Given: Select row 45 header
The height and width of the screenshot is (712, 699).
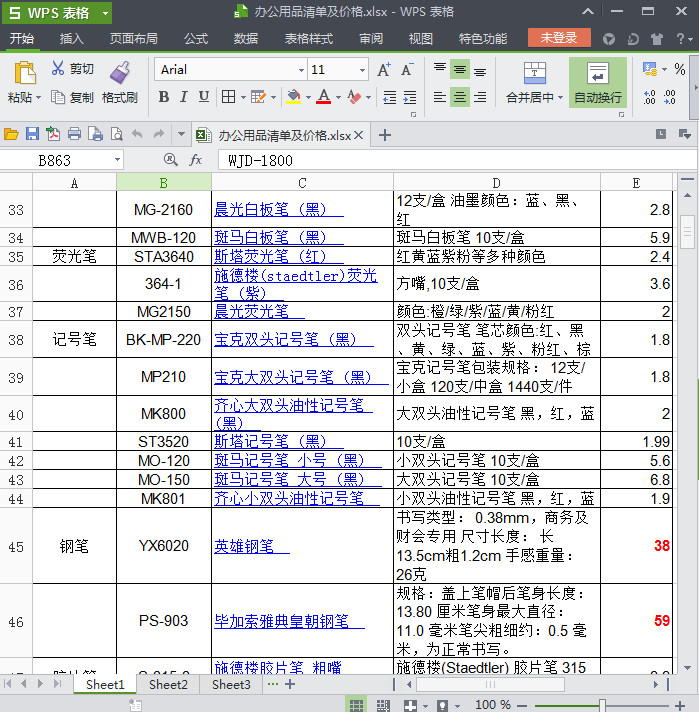Looking at the screenshot, I should 16,546.
